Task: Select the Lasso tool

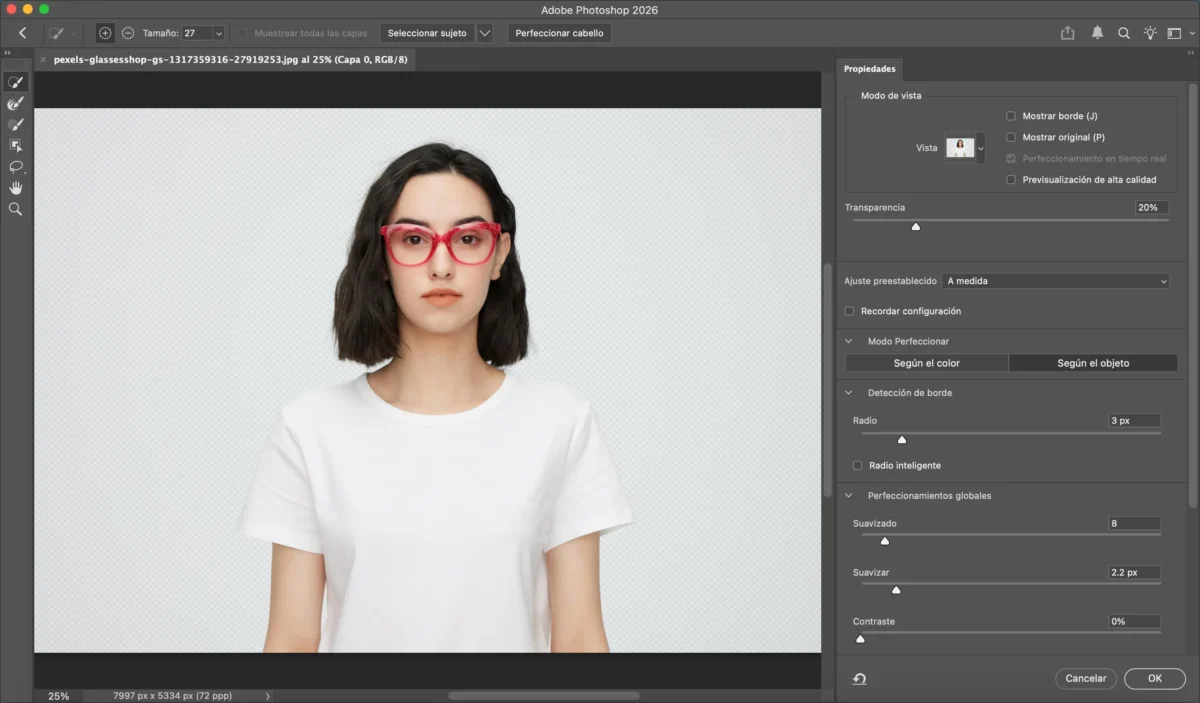Action: (15, 167)
